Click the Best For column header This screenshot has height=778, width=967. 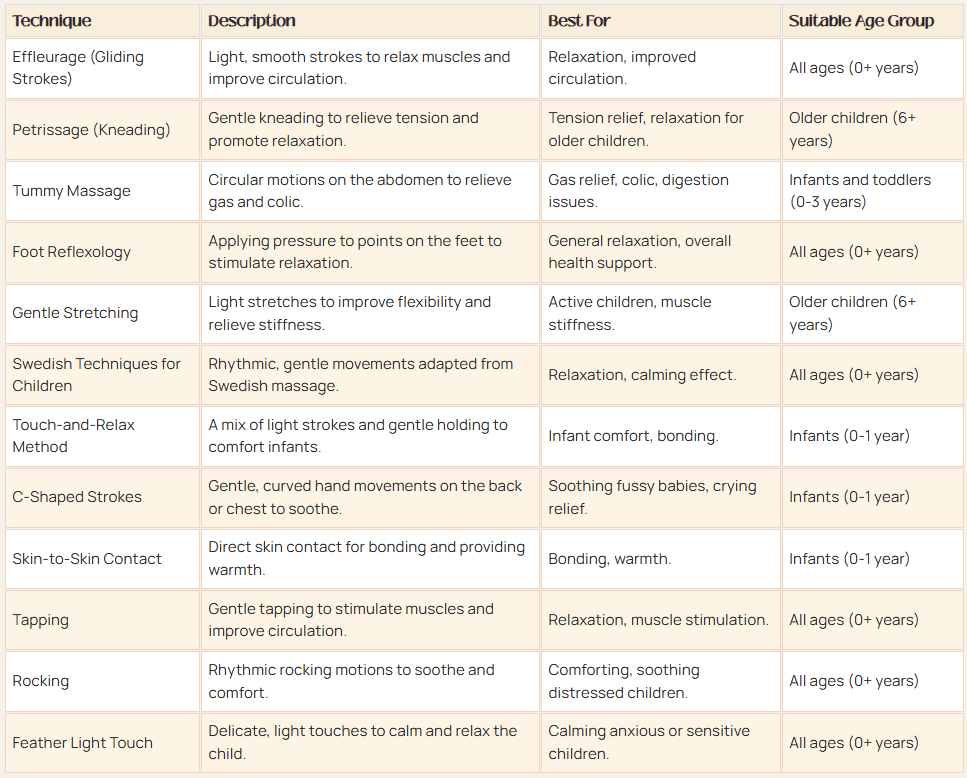tap(579, 21)
